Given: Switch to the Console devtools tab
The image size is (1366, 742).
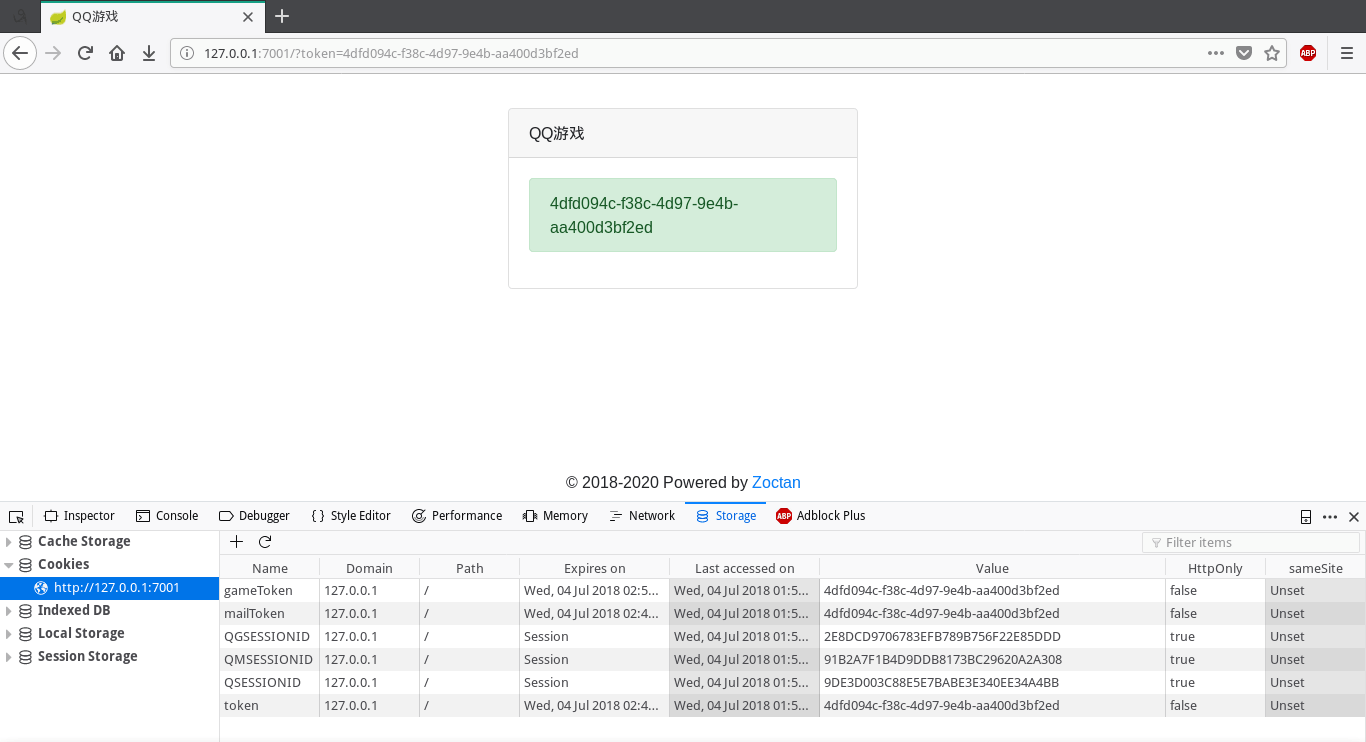Looking at the screenshot, I should (x=167, y=516).
